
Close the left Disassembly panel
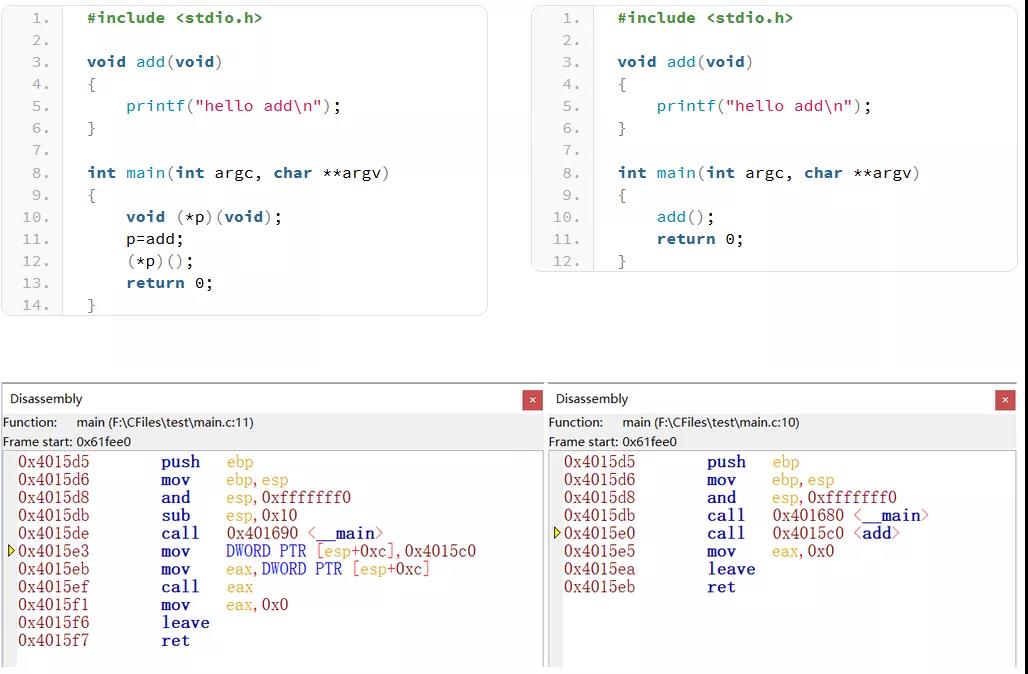[532, 400]
